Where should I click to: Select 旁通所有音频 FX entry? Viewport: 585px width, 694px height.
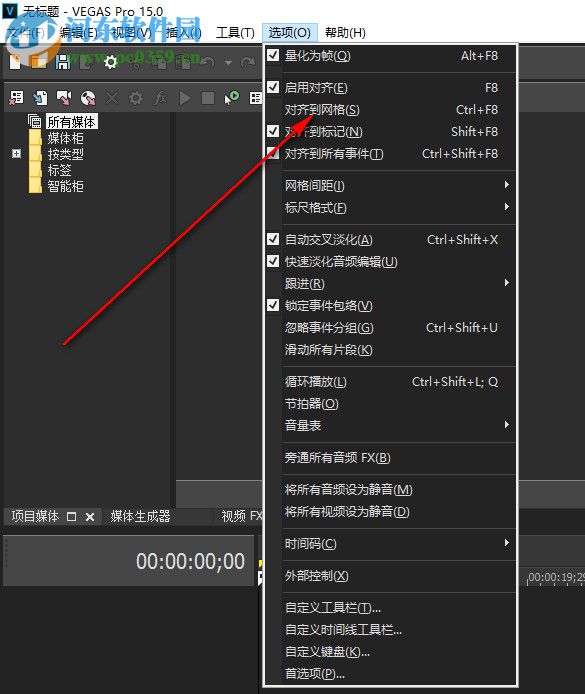pos(391,458)
